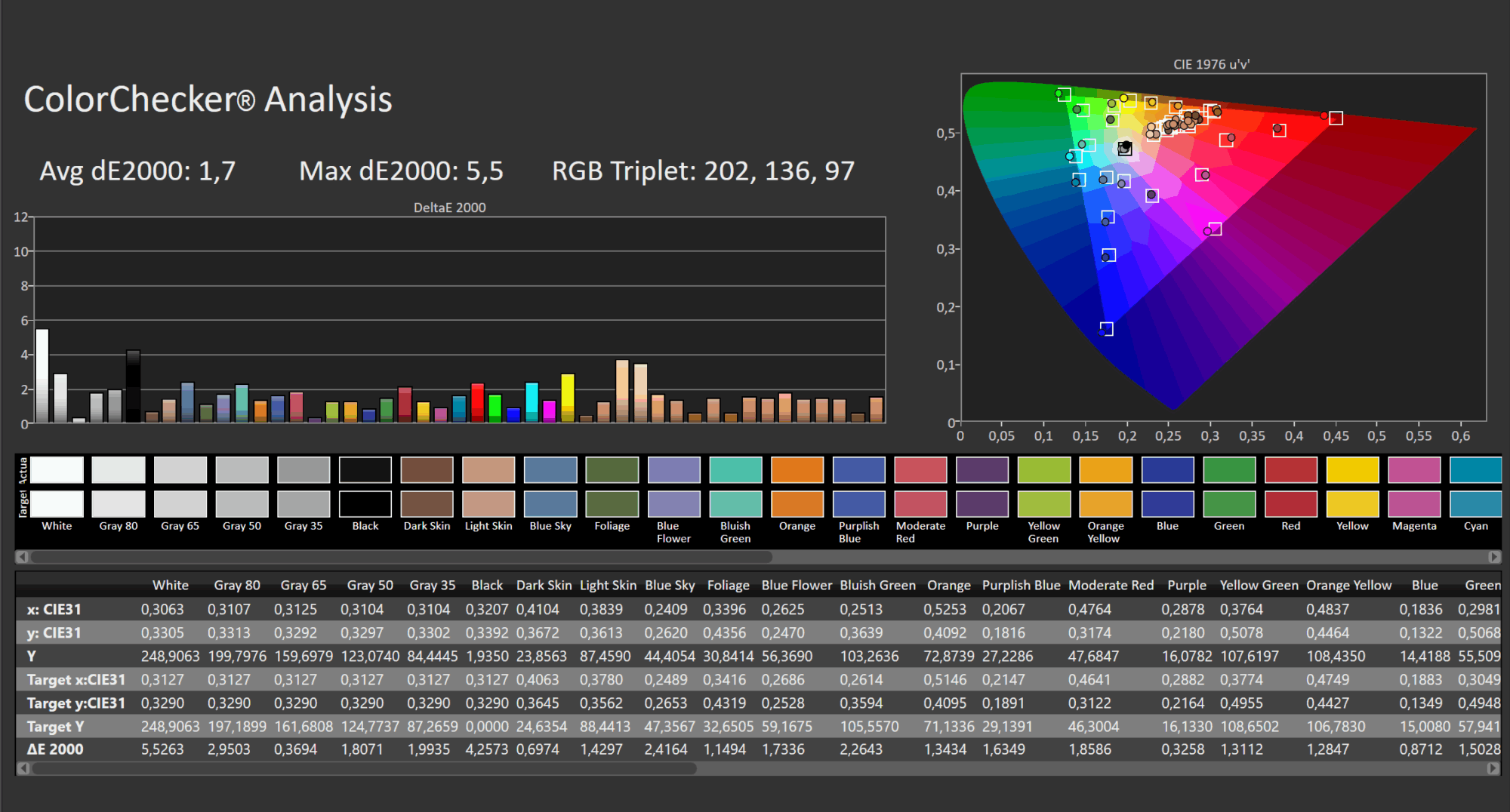The height and width of the screenshot is (812, 1510).
Task: Select the target Bluish Green swatch
Action: [735, 504]
